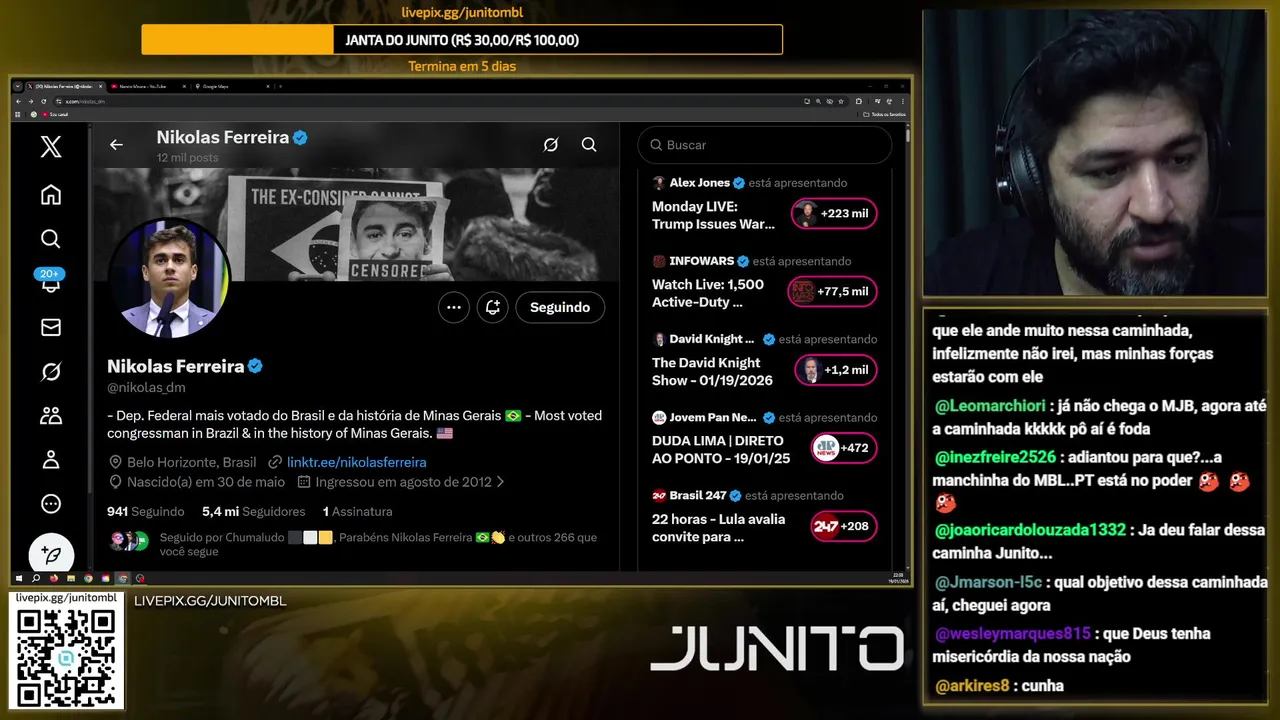Image resolution: width=1280 pixels, height=720 pixels.
Task: Open More options circle in sidebar
Action: click(51, 504)
